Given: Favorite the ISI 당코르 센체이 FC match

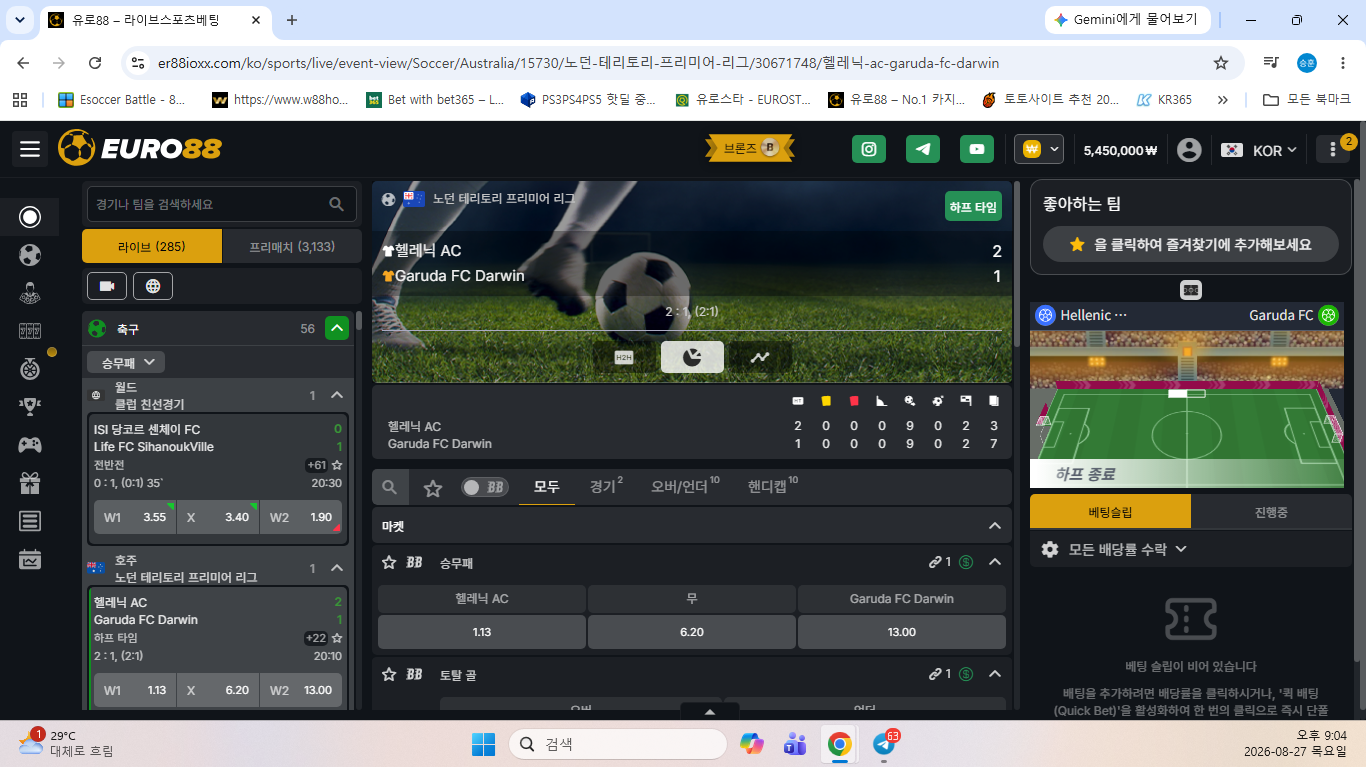Looking at the screenshot, I should point(338,465).
